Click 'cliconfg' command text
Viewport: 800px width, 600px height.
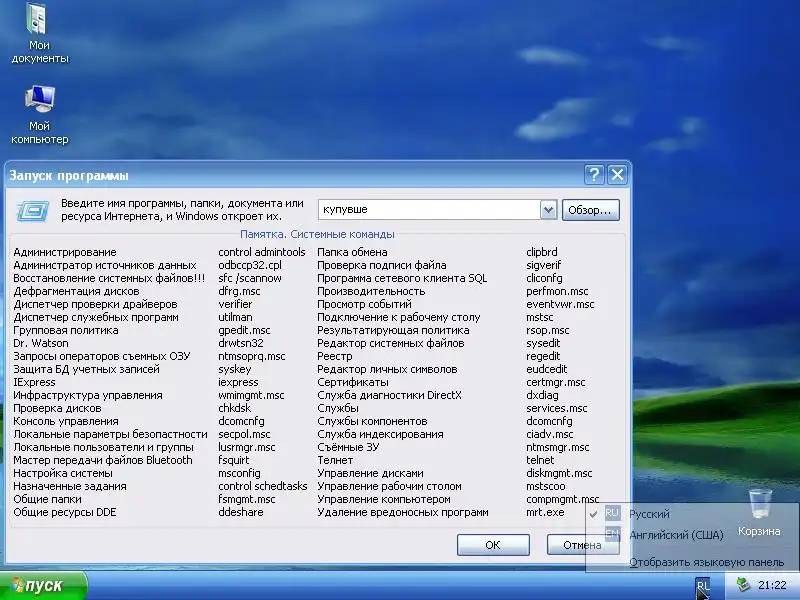click(544, 278)
